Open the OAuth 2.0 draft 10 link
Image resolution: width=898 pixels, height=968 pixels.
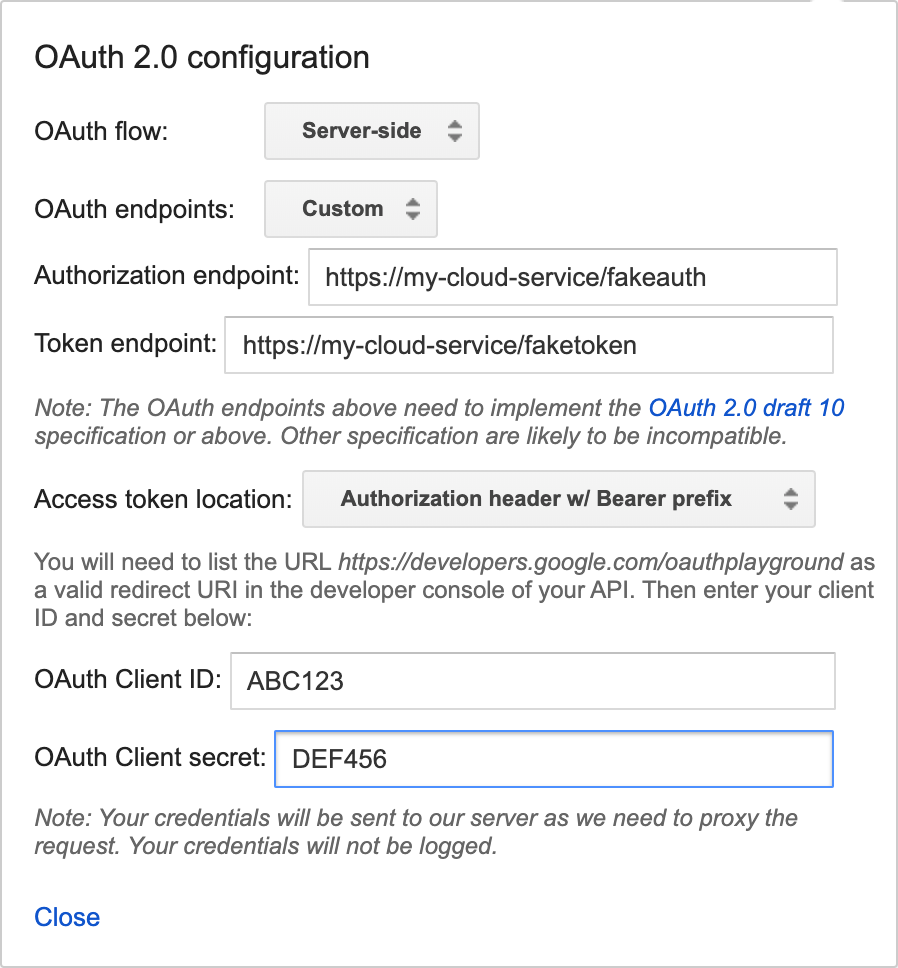pos(746,408)
